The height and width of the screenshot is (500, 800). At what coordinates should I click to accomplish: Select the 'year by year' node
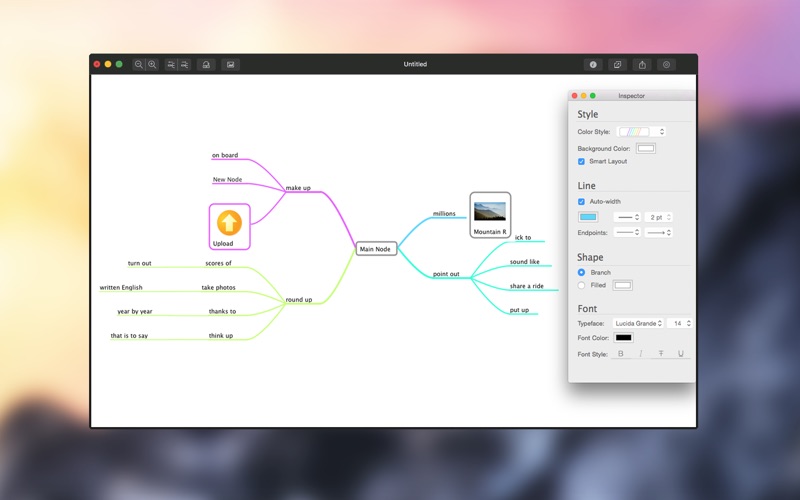[135, 311]
